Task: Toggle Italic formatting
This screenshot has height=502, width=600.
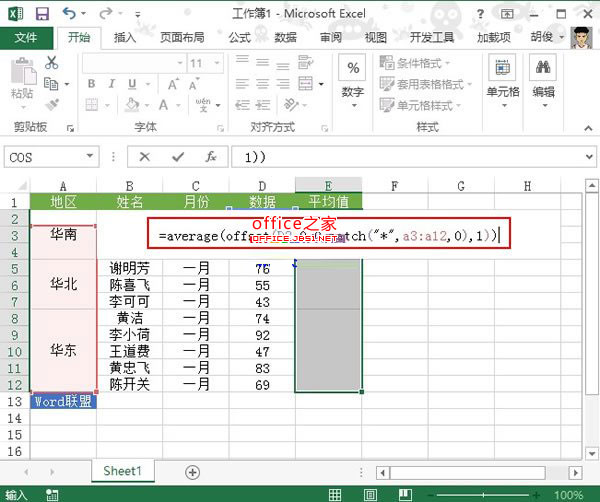Action: click(x=112, y=83)
